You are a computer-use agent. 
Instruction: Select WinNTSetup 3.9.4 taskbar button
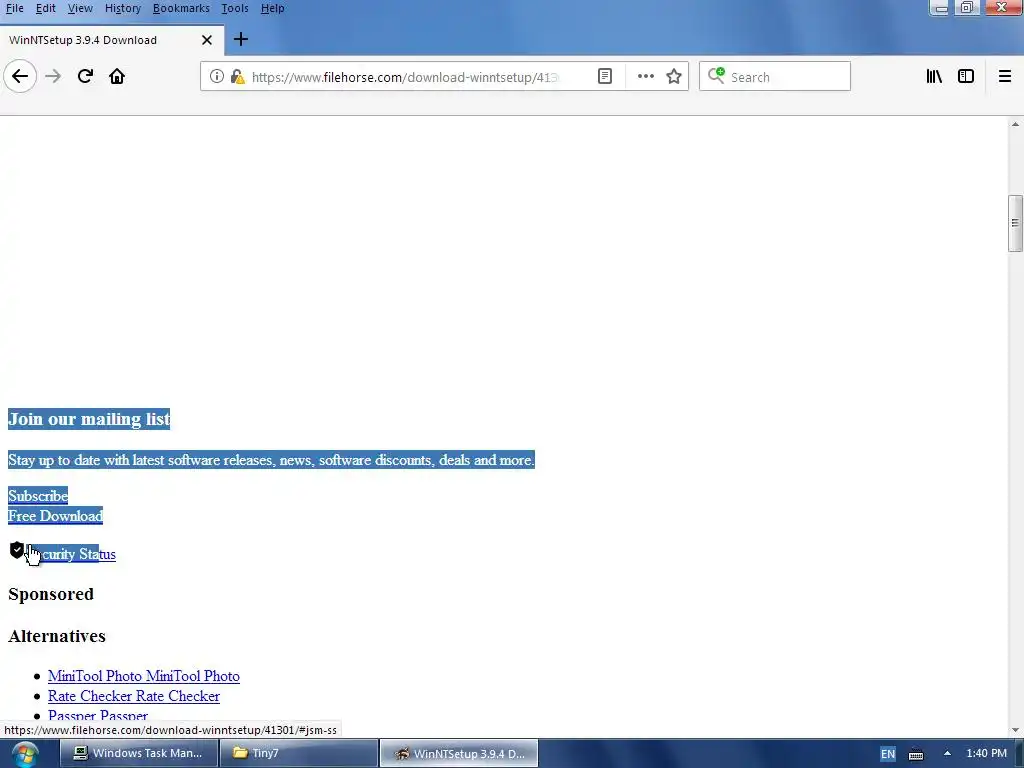(459, 754)
